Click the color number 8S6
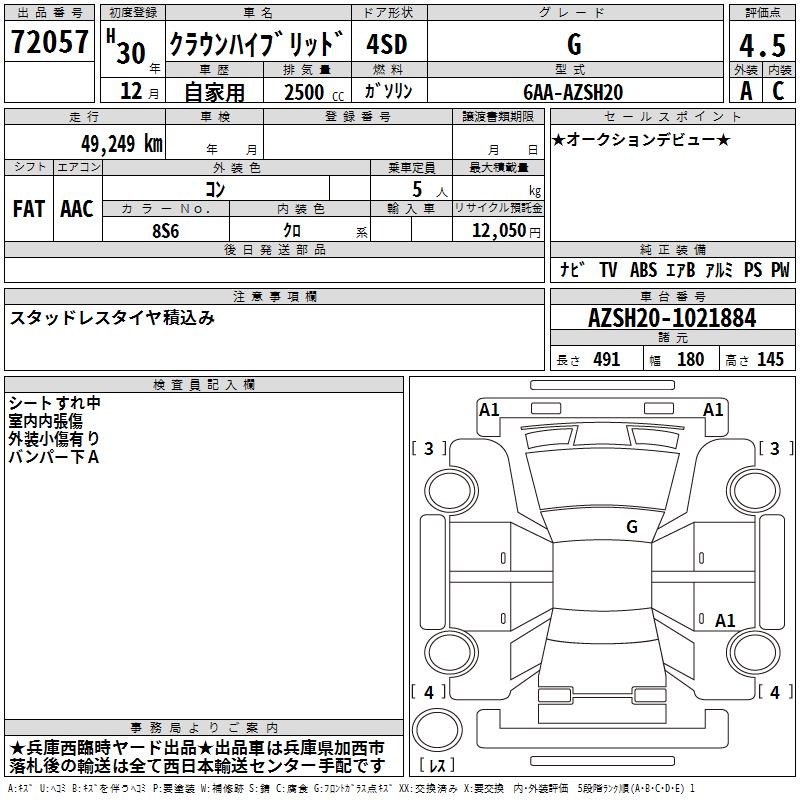The image size is (800, 800). pyautogui.click(x=166, y=231)
